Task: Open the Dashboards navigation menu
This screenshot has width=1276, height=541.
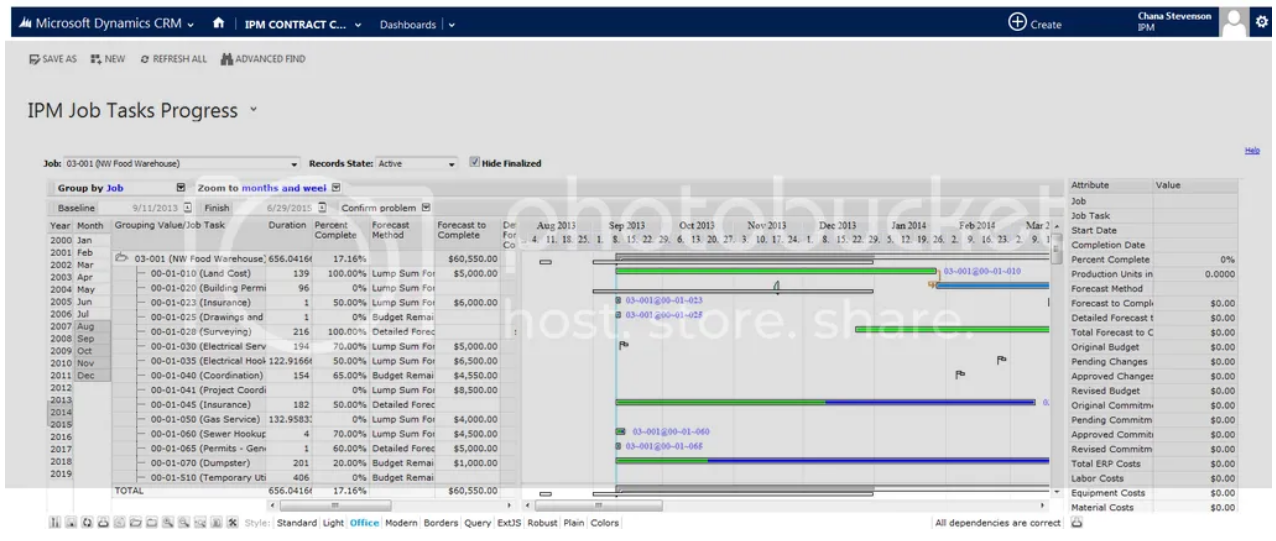Action: (x=452, y=25)
